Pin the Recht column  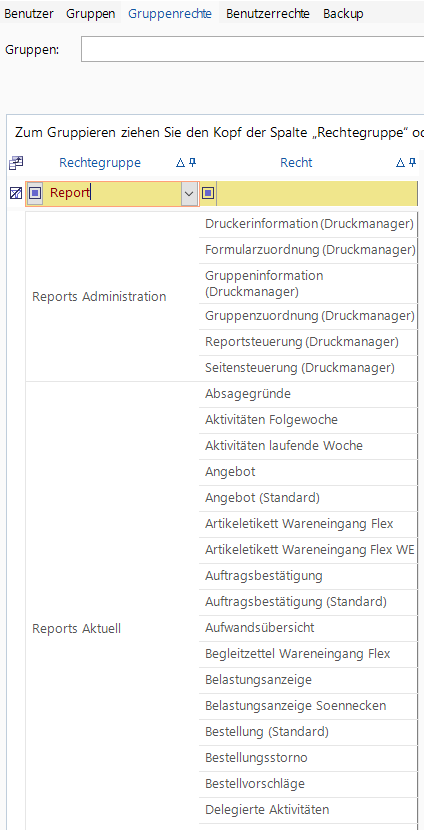click(x=413, y=163)
